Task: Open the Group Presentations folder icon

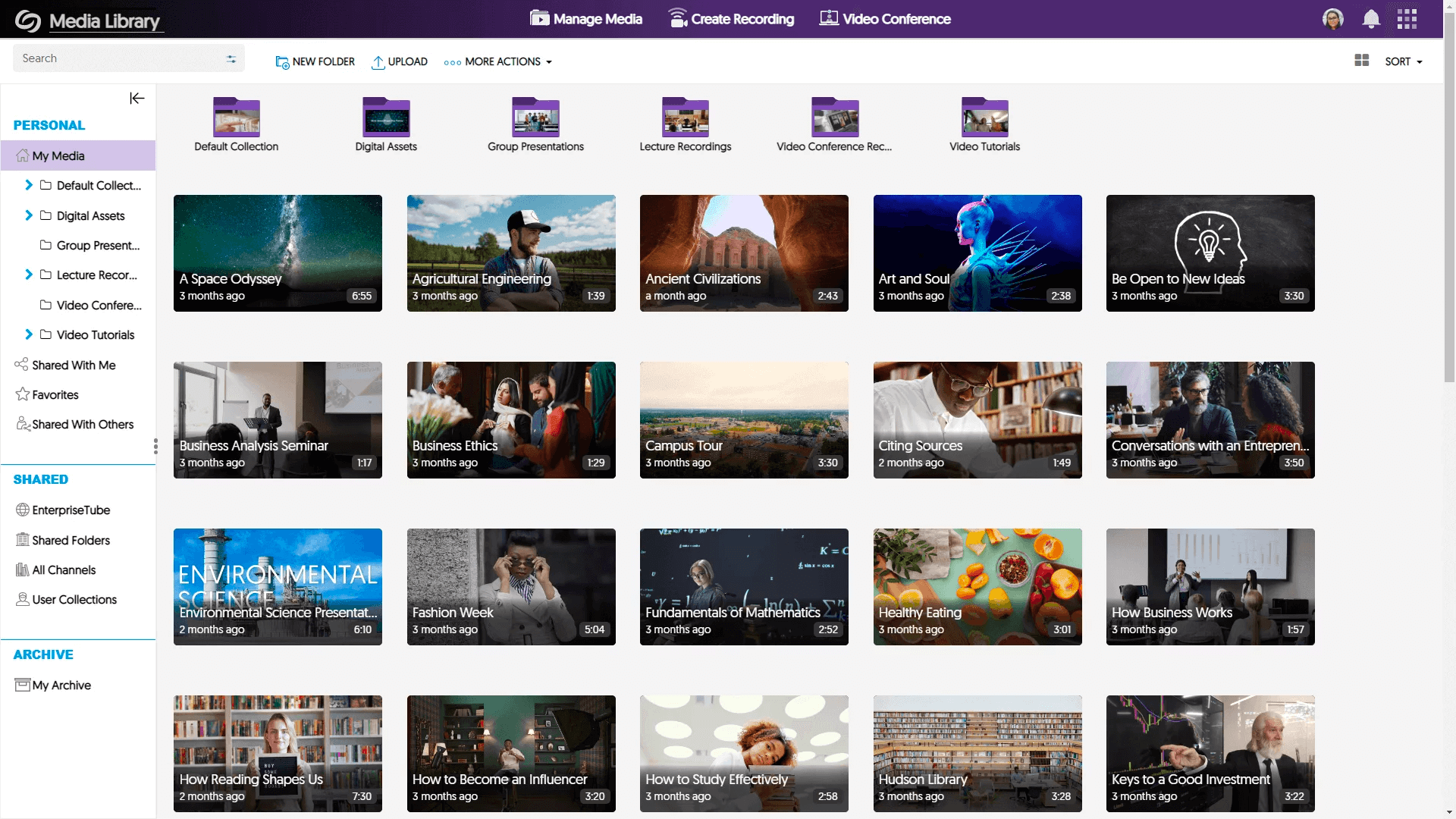Action: [x=535, y=117]
